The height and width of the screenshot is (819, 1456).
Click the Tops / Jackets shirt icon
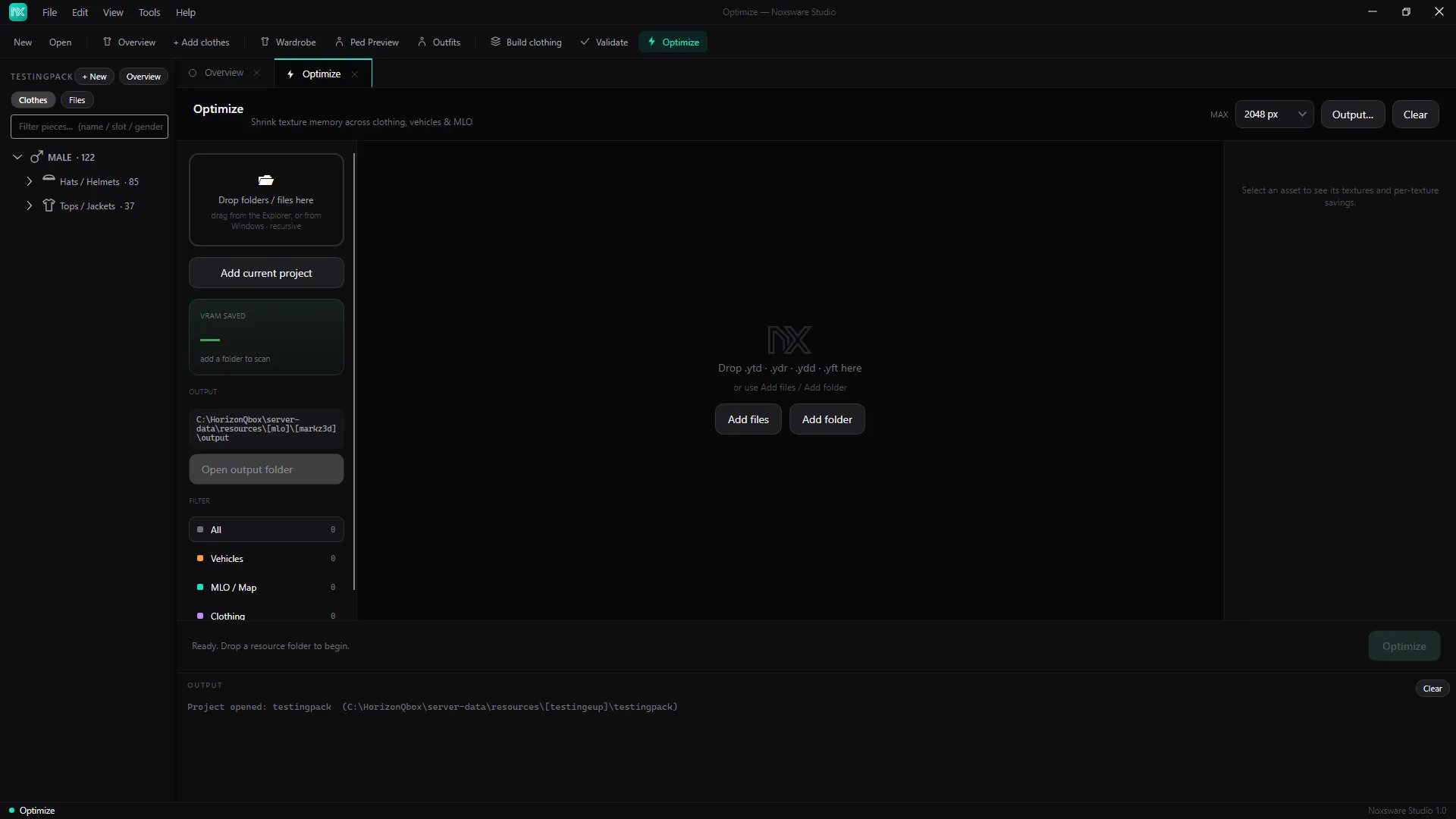[49, 206]
